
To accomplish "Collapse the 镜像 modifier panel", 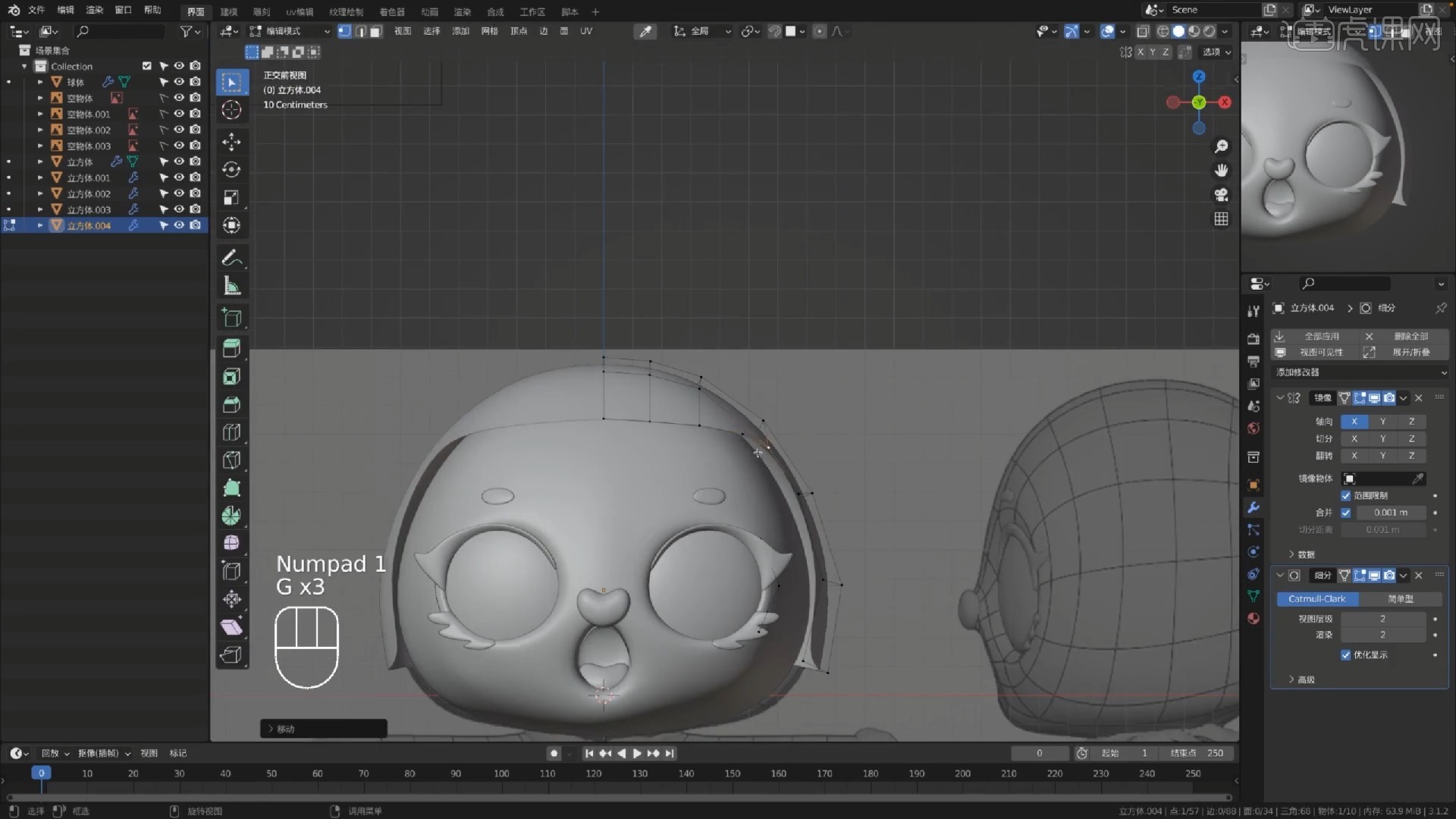I will click(x=1280, y=397).
